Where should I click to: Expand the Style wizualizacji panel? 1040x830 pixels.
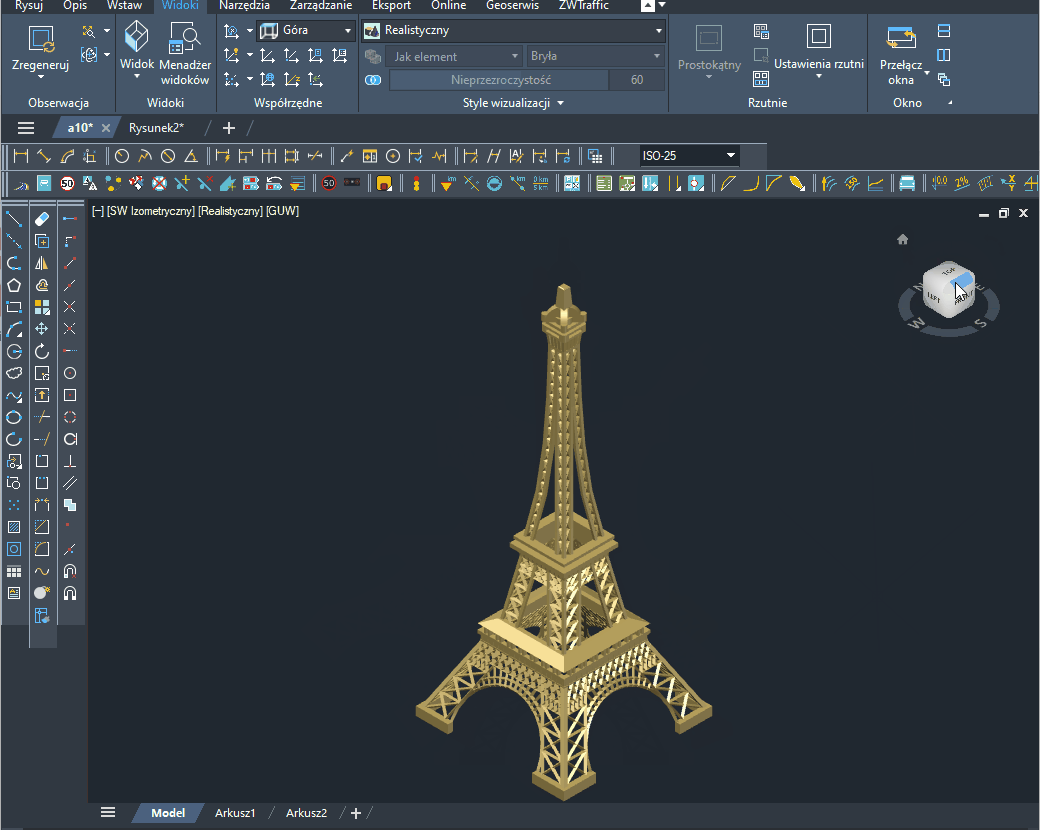coord(513,103)
